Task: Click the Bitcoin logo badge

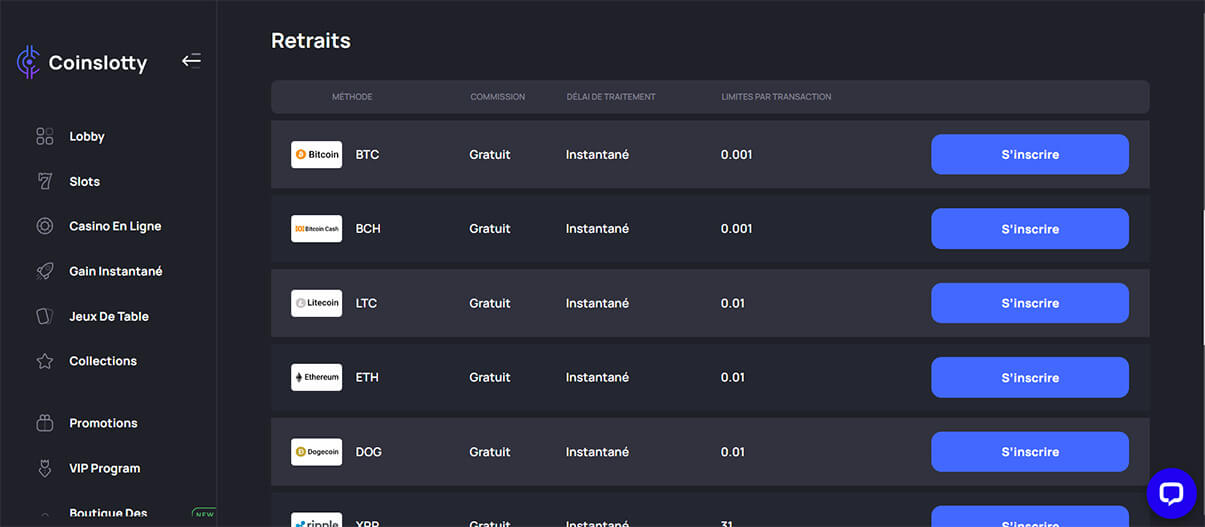Action: (316, 155)
